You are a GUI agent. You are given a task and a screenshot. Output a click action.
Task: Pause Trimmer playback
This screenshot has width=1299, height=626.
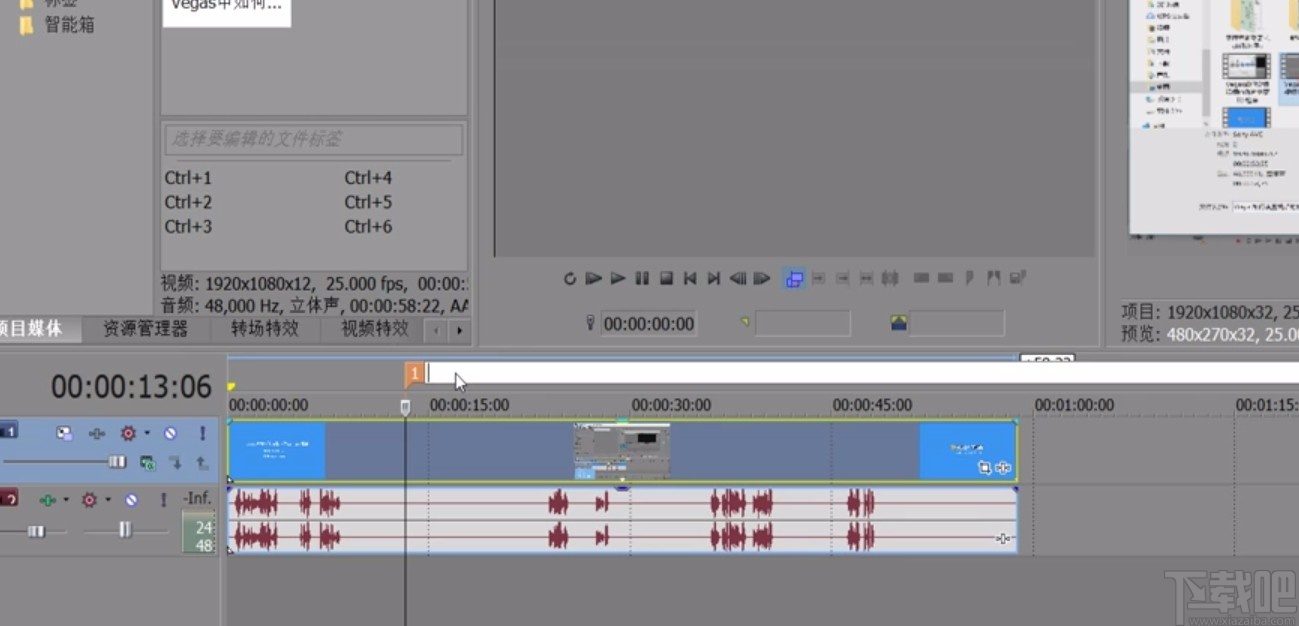pyautogui.click(x=642, y=279)
